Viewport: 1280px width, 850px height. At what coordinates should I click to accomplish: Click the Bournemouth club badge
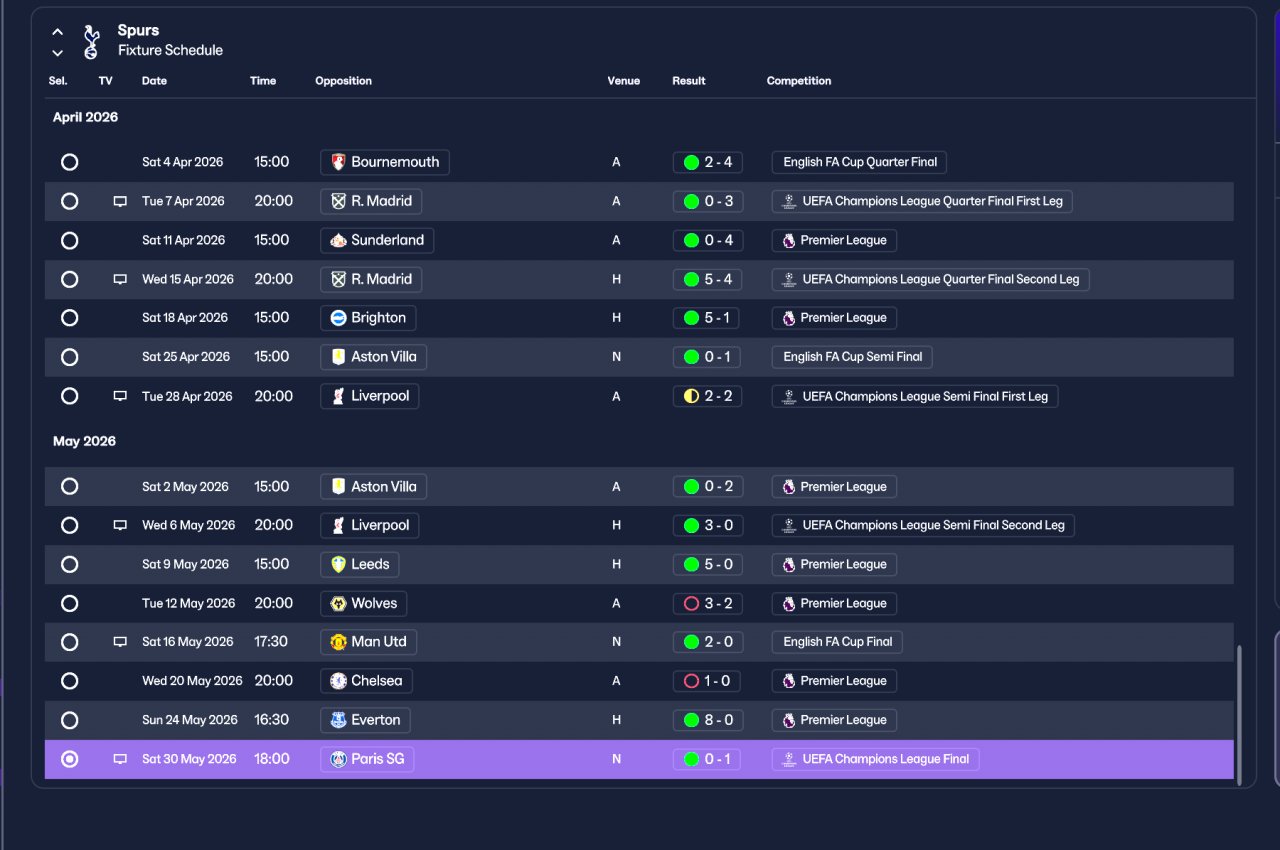click(x=338, y=162)
